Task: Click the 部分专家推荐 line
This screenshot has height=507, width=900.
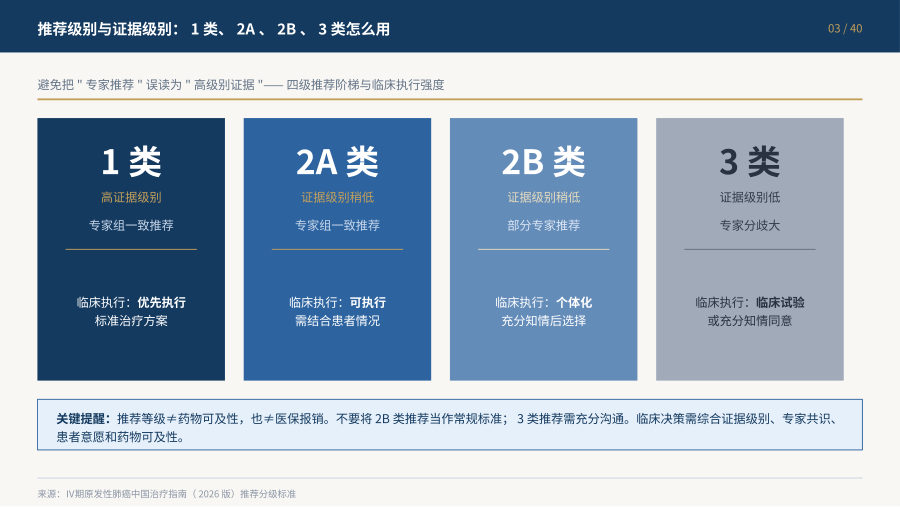Action: tap(543, 225)
